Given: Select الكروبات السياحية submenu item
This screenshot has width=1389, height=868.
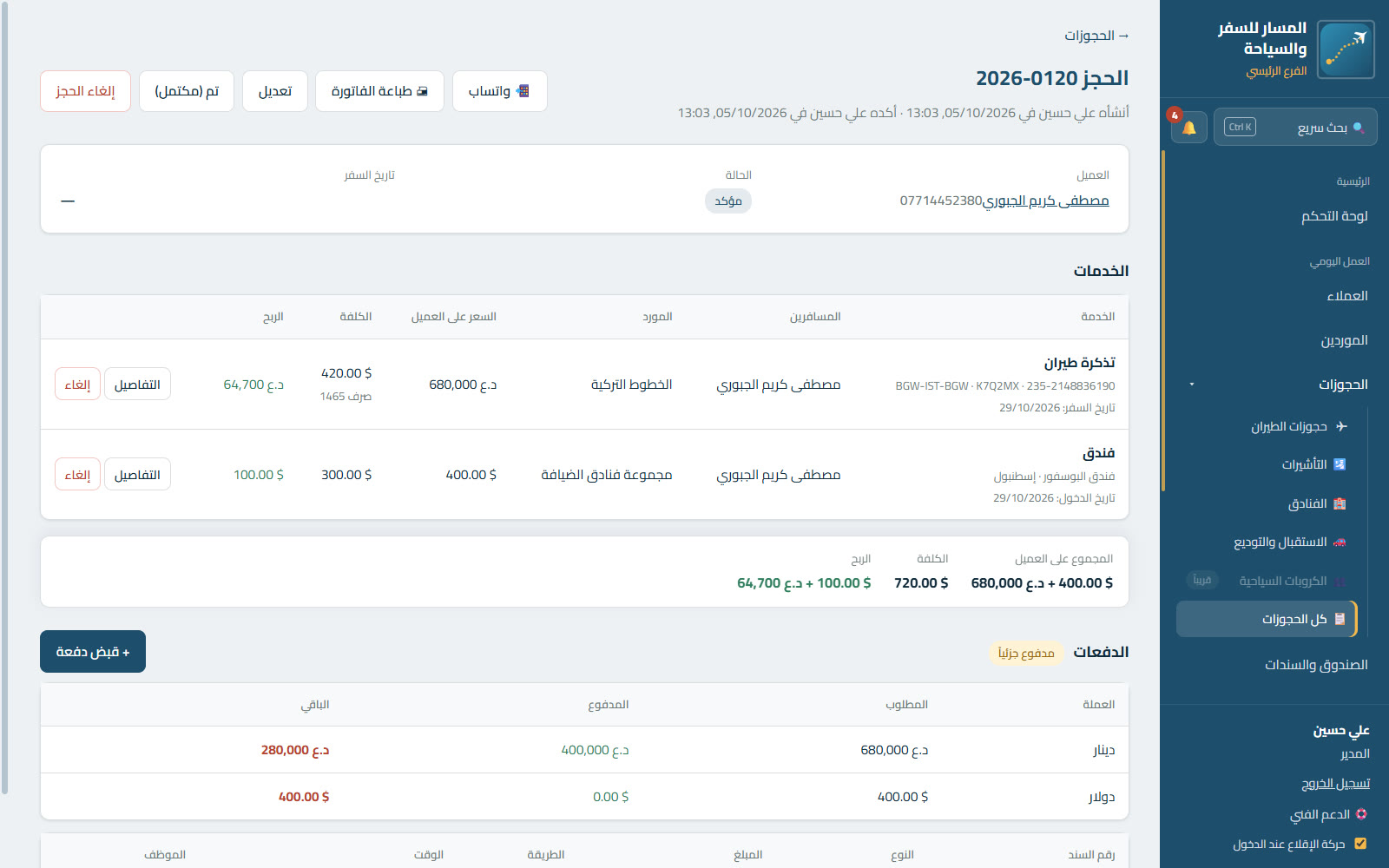Looking at the screenshot, I should (x=1283, y=581).
